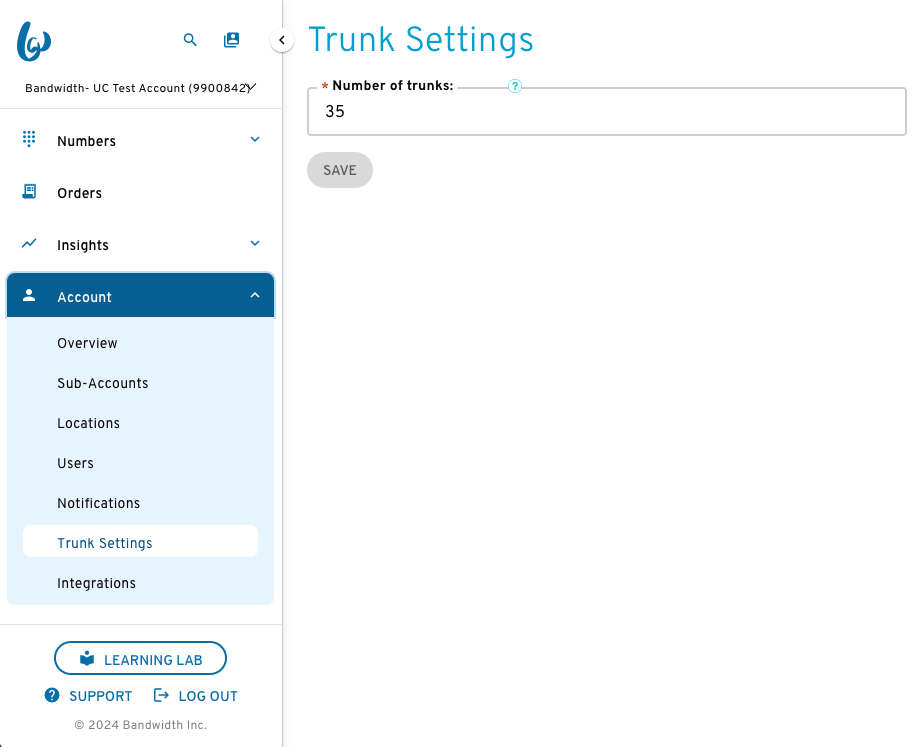Open the account selector dropdown
Screen dimensions: 915x747
click(141, 88)
